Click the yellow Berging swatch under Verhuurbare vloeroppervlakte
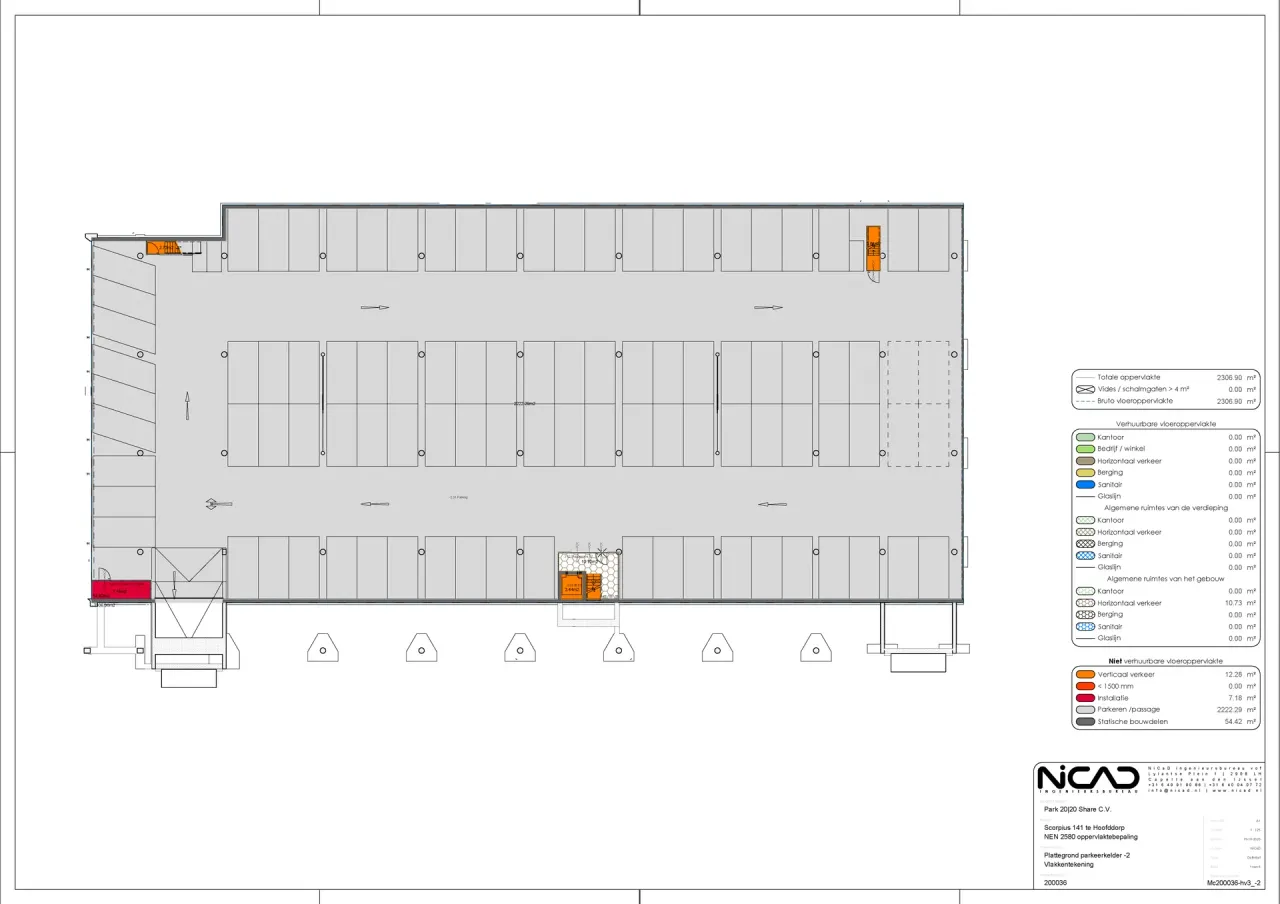Viewport: 1280px width, 904px height. (1085, 473)
